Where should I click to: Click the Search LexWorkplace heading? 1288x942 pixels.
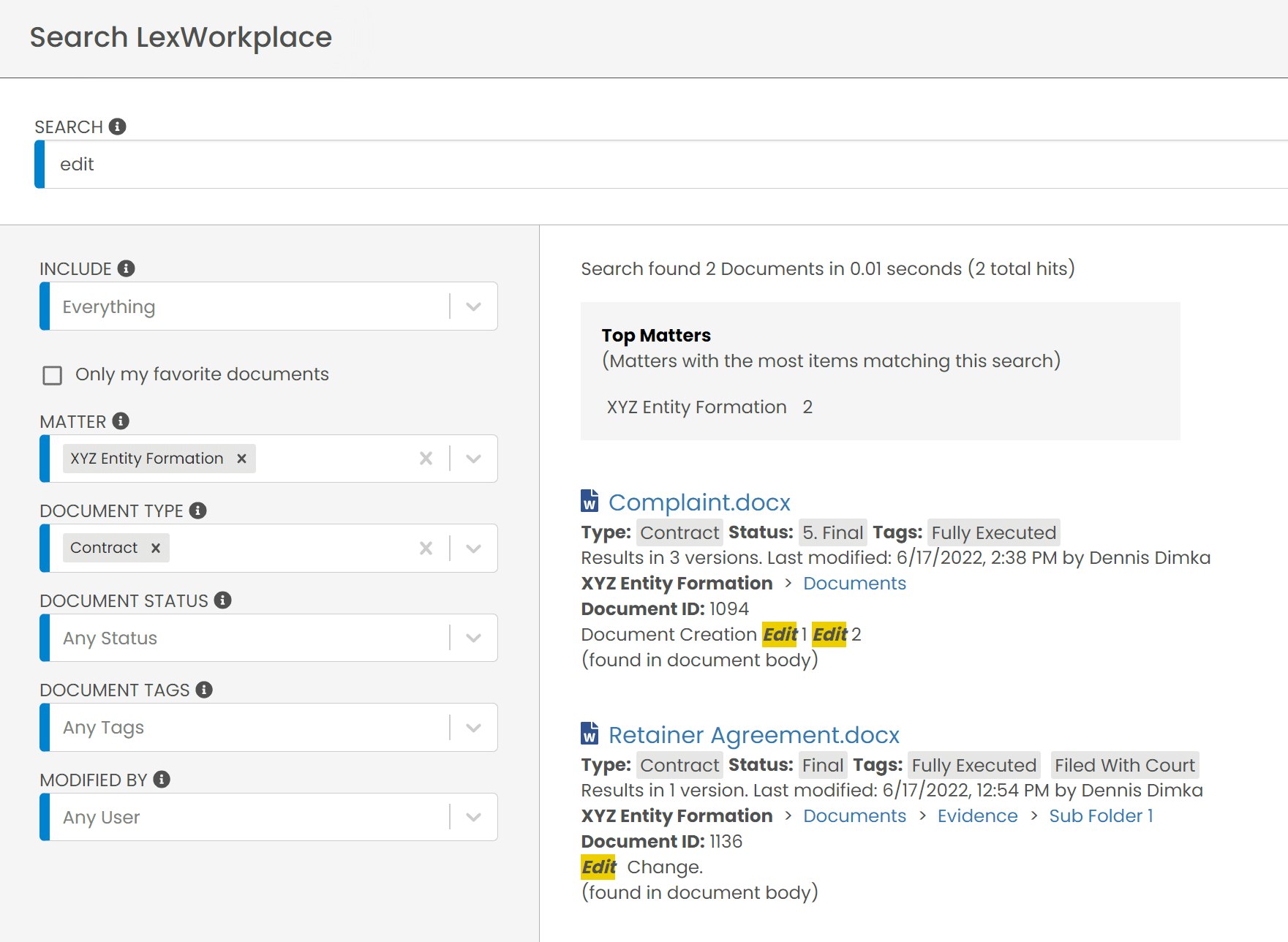181,37
